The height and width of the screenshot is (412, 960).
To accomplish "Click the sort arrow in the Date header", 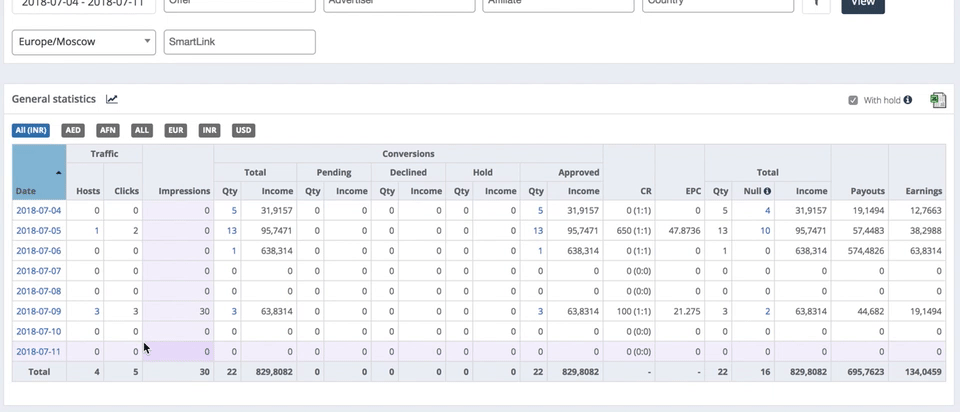I will (58, 173).
